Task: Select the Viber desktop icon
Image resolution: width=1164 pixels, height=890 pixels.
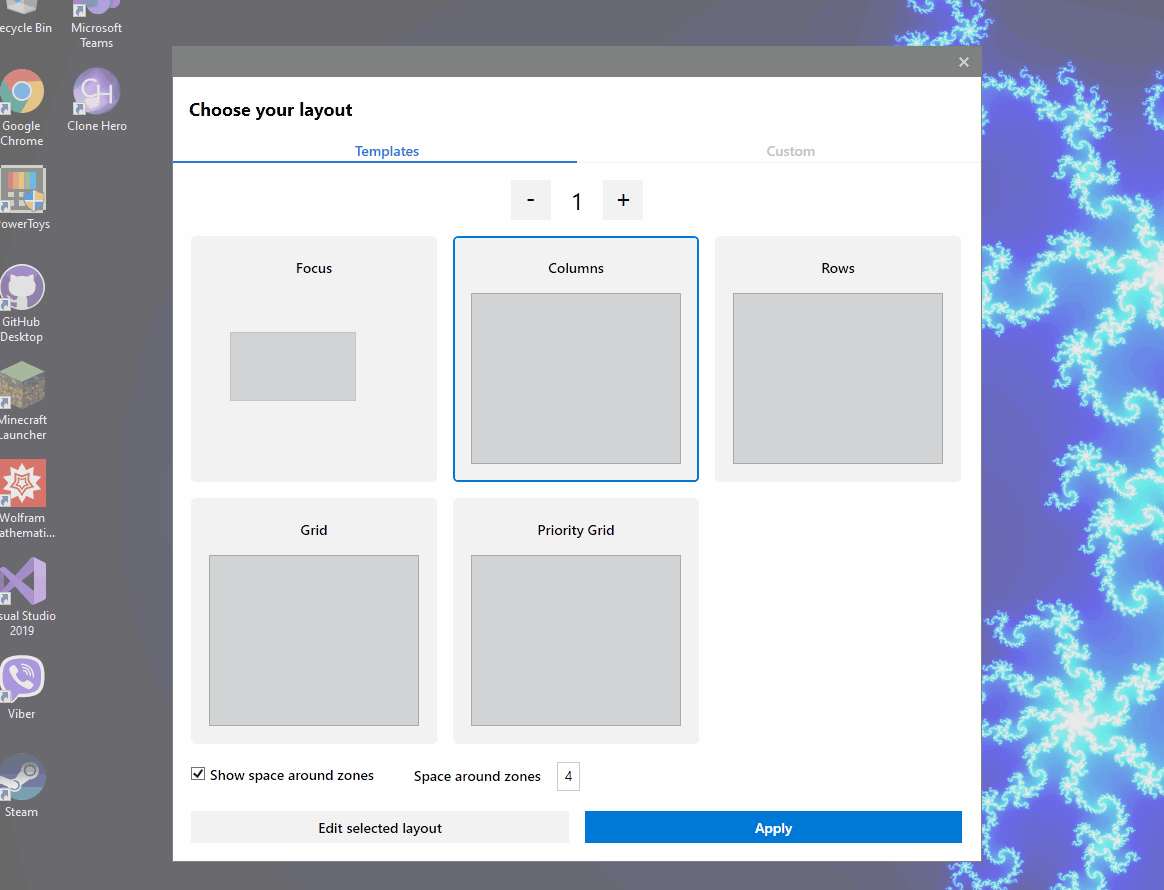Action: click(22, 680)
